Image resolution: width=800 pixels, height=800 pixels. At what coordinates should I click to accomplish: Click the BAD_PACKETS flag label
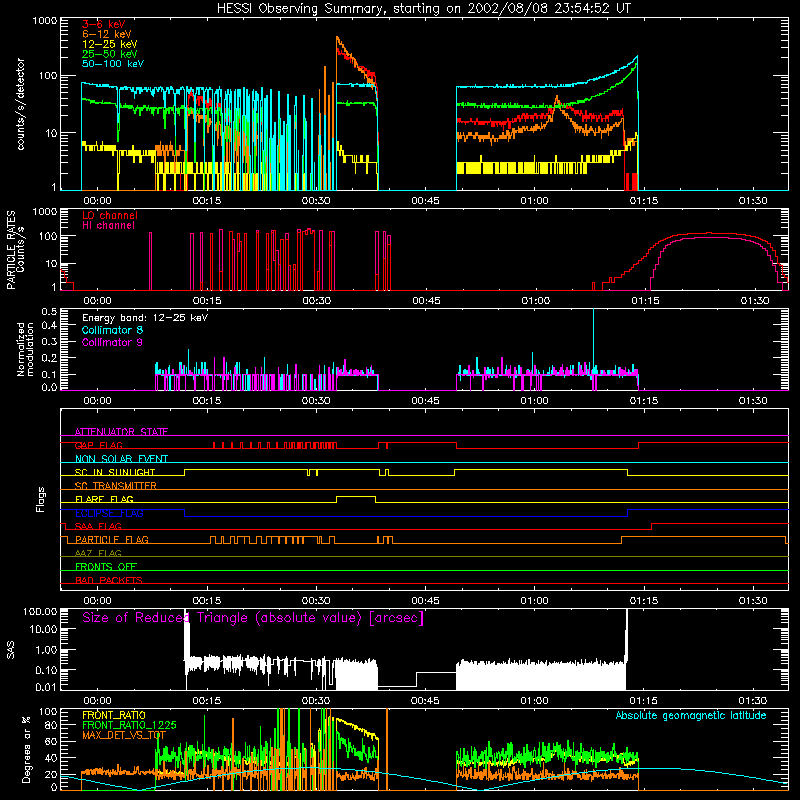[109, 580]
